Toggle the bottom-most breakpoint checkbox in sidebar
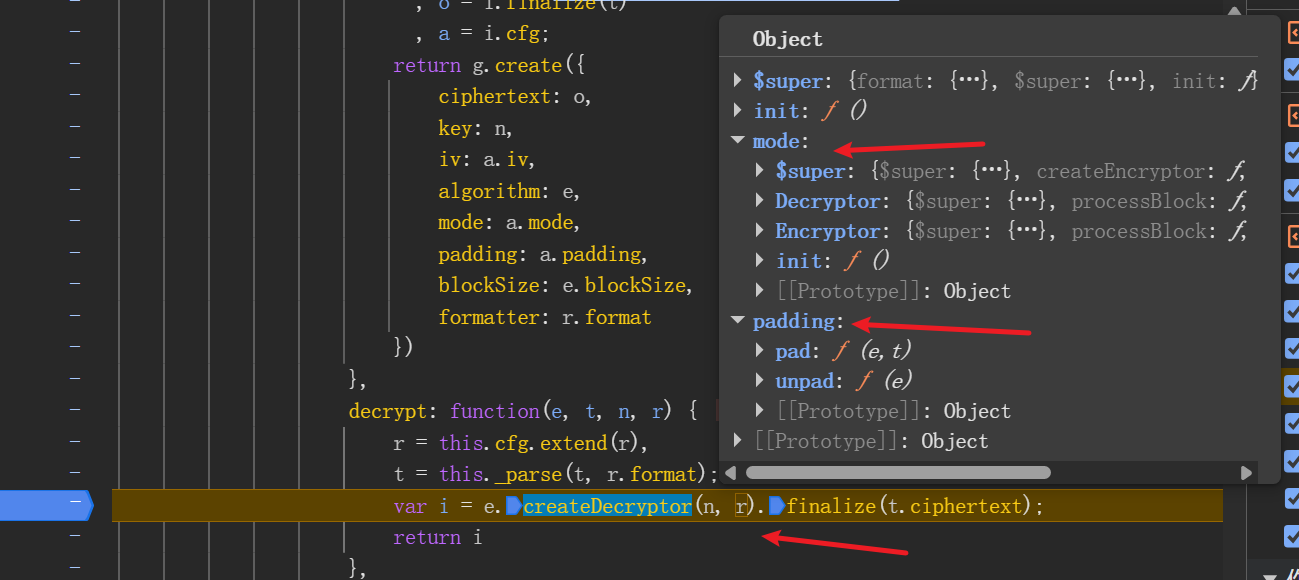The image size is (1299, 580). 1291,536
